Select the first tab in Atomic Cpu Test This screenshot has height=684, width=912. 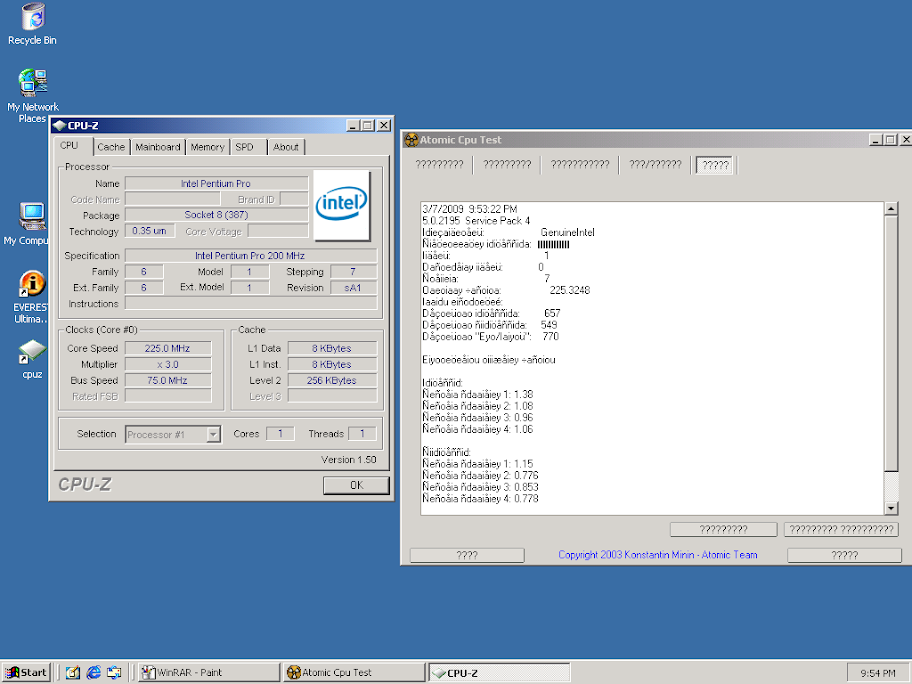(440, 165)
